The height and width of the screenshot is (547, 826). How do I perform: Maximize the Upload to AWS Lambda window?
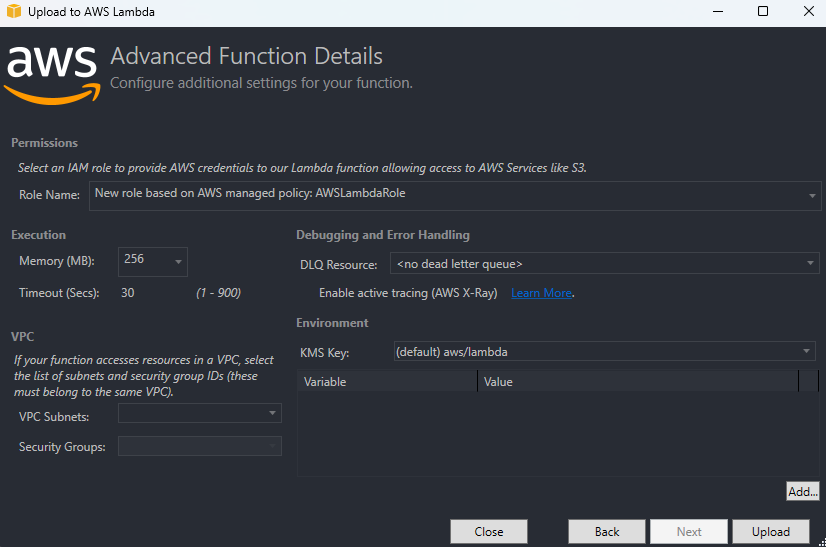pyautogui.click(x=763, y=12)
